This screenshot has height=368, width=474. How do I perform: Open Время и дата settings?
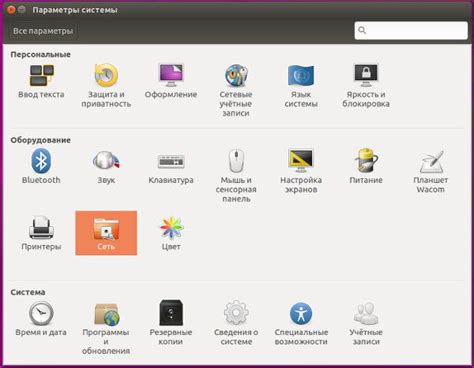coord(41,318)
